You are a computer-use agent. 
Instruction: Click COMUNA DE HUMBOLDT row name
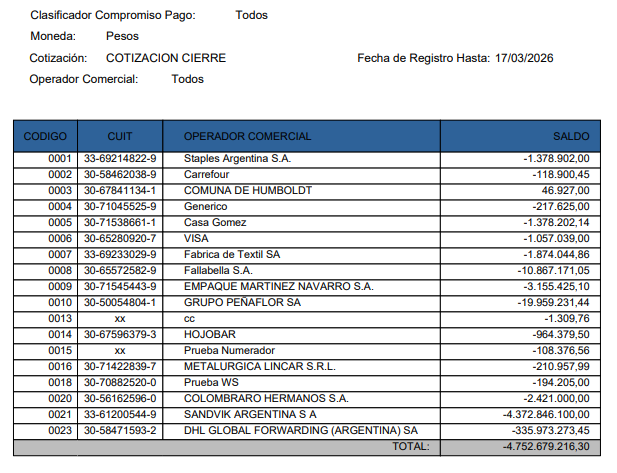click(x=248, y=190)
